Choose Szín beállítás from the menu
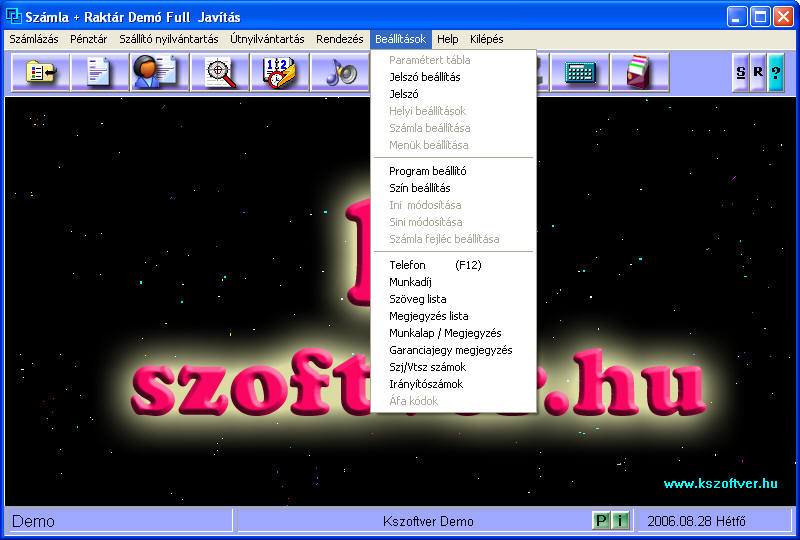The image size is (800, 540). [x=454, y=188]
